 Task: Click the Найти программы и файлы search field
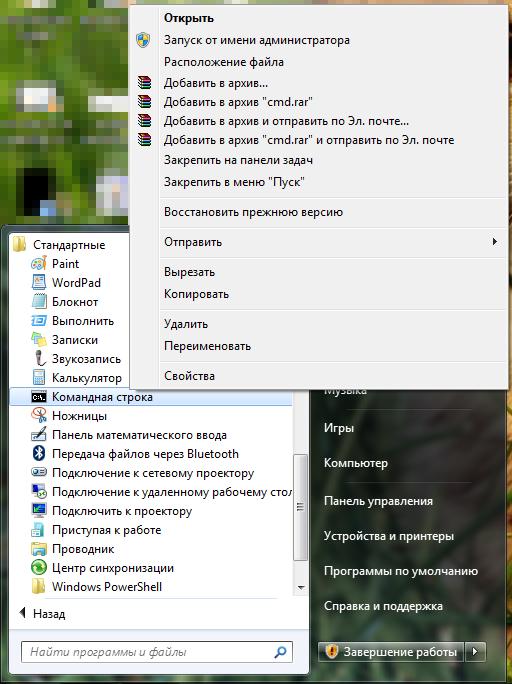click(x=157, y=652)
